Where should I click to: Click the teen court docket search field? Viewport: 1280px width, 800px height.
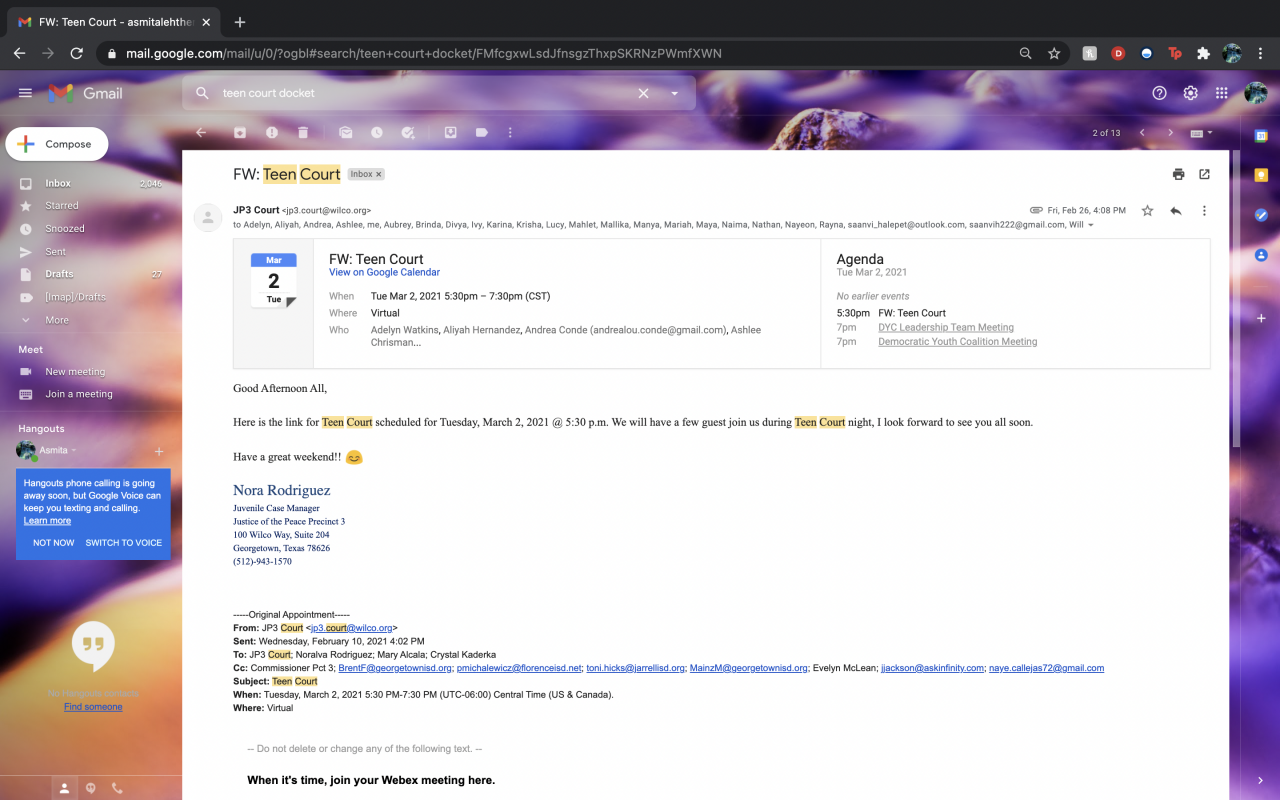425,93
